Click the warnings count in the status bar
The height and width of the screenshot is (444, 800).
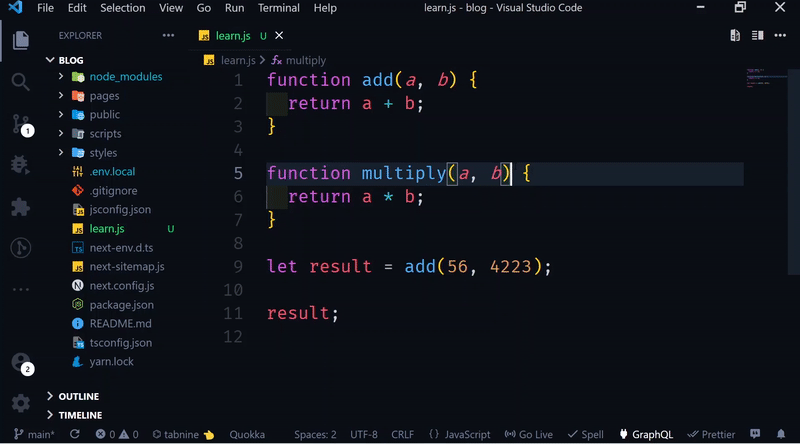tap(129, 434)
